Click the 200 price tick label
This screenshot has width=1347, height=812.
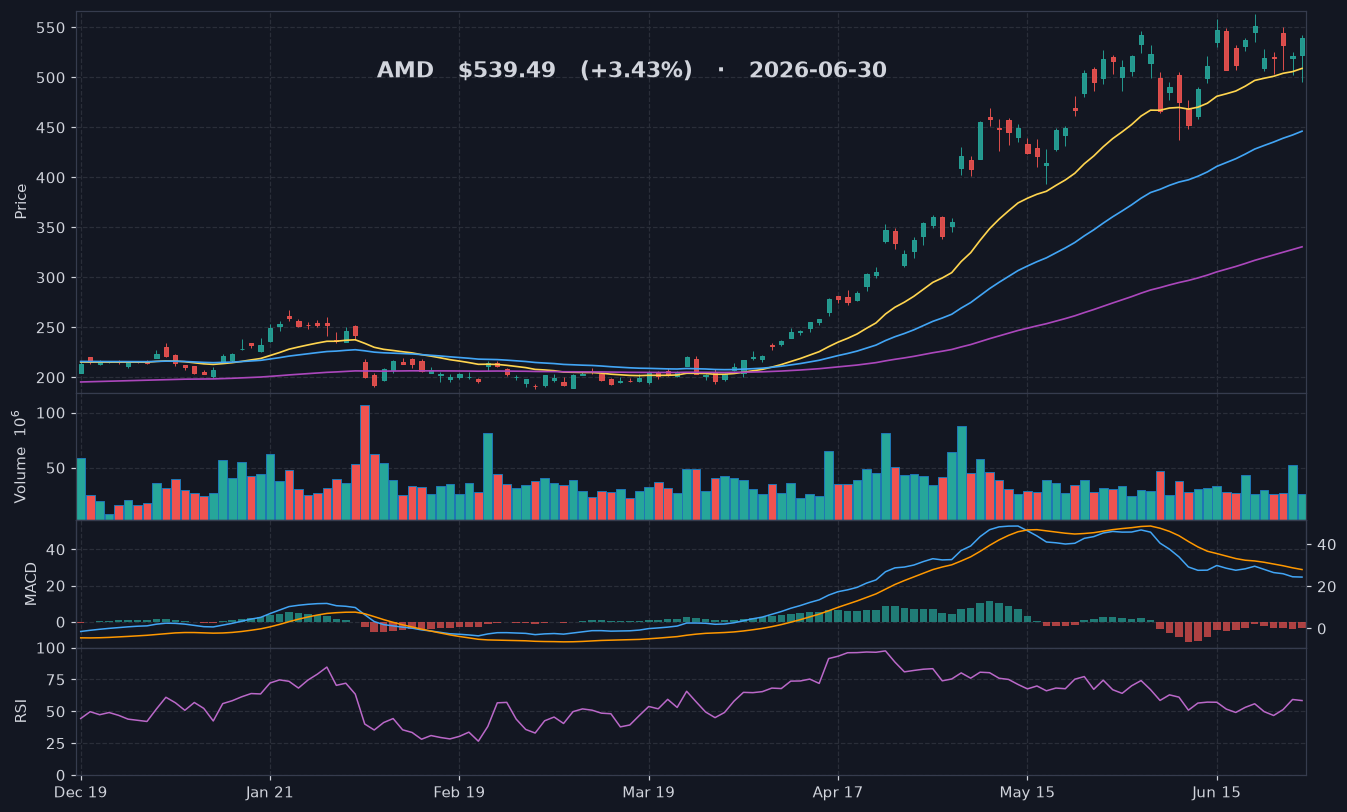pyautogui.click(x=50, y=378)
